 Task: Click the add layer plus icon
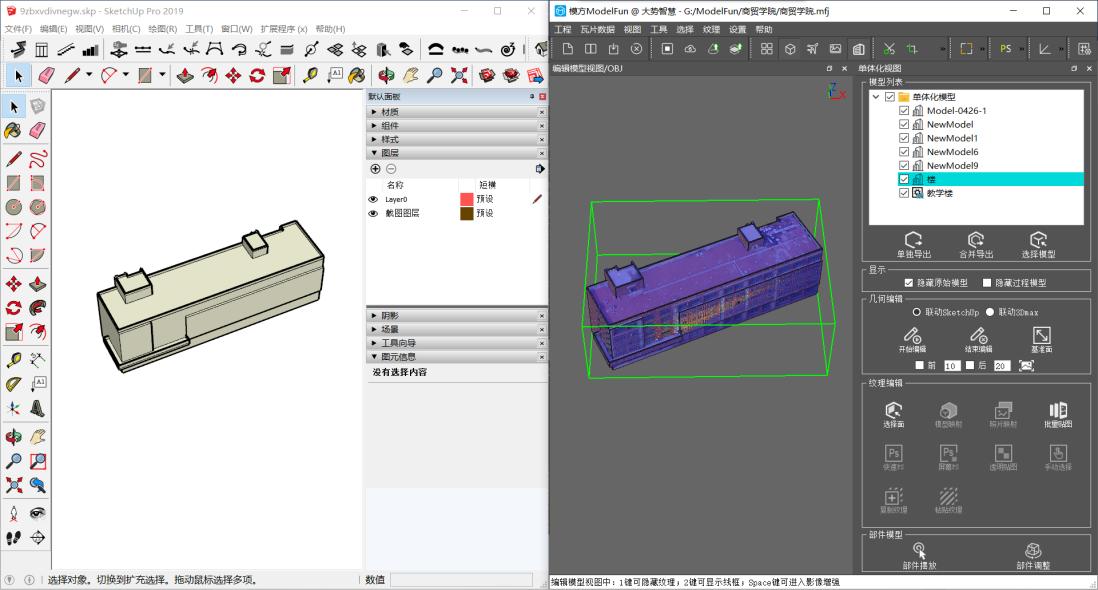tap(375, 169)
